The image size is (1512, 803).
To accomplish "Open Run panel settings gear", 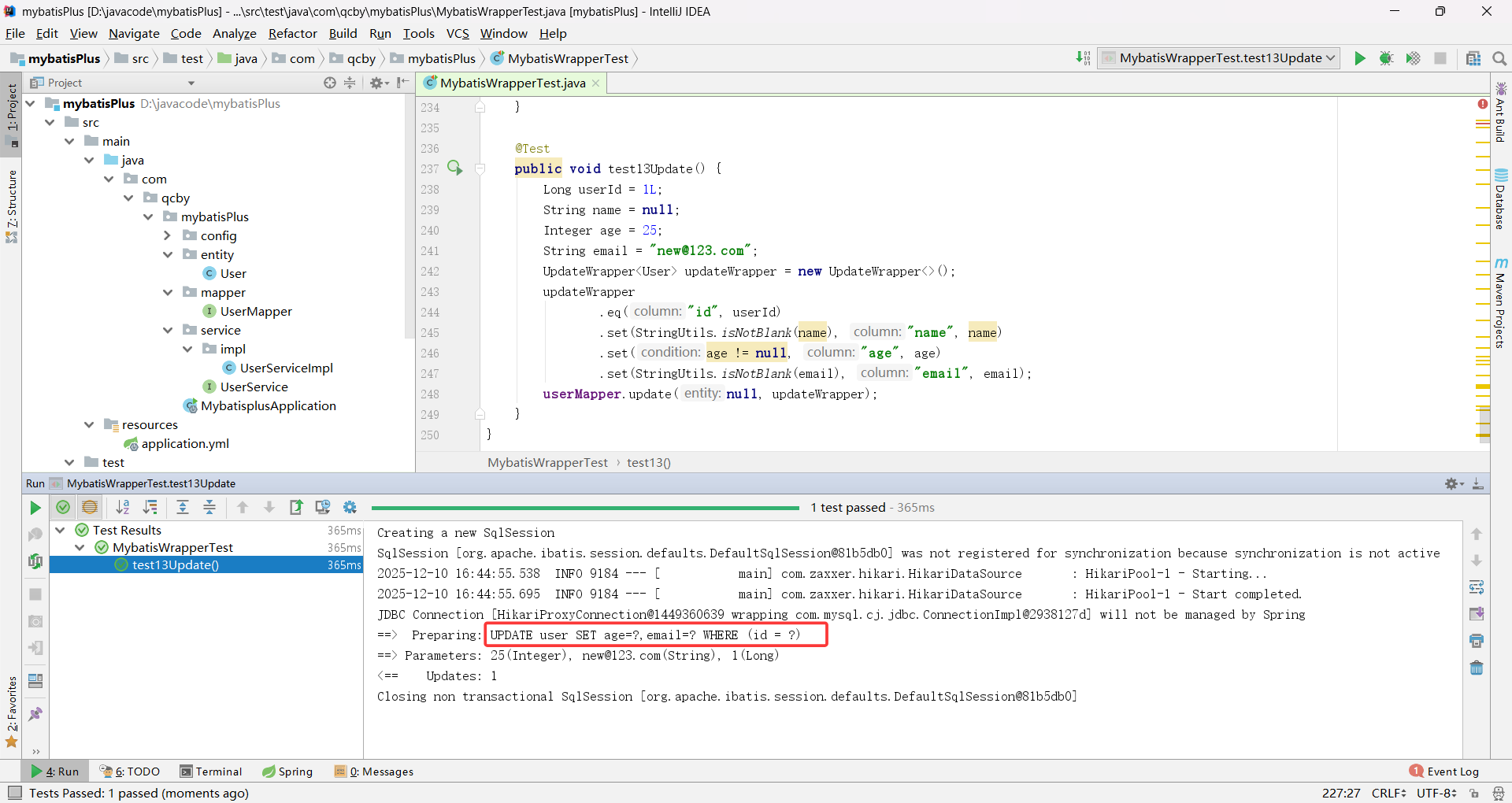I will point(1453,483).
